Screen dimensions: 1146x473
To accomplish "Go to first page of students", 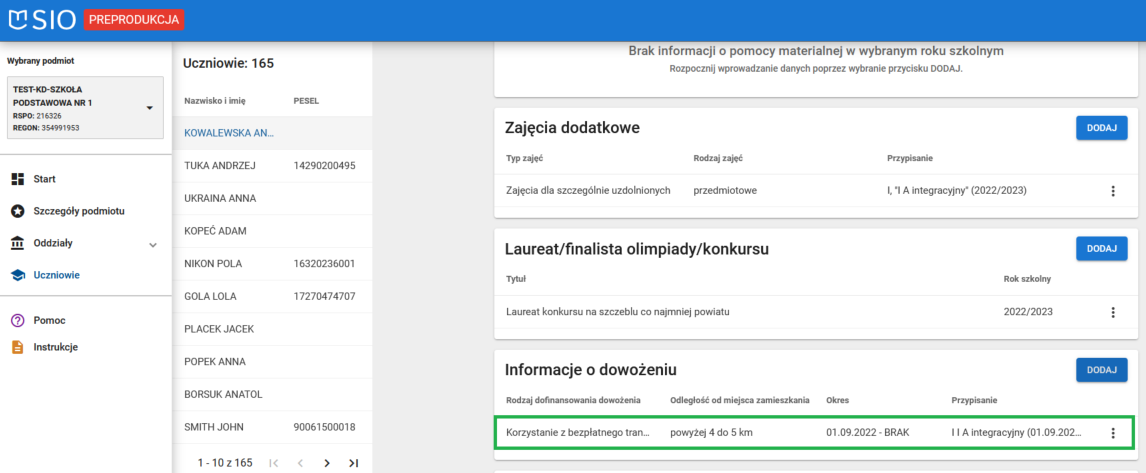I will click(x=273, y=463).
